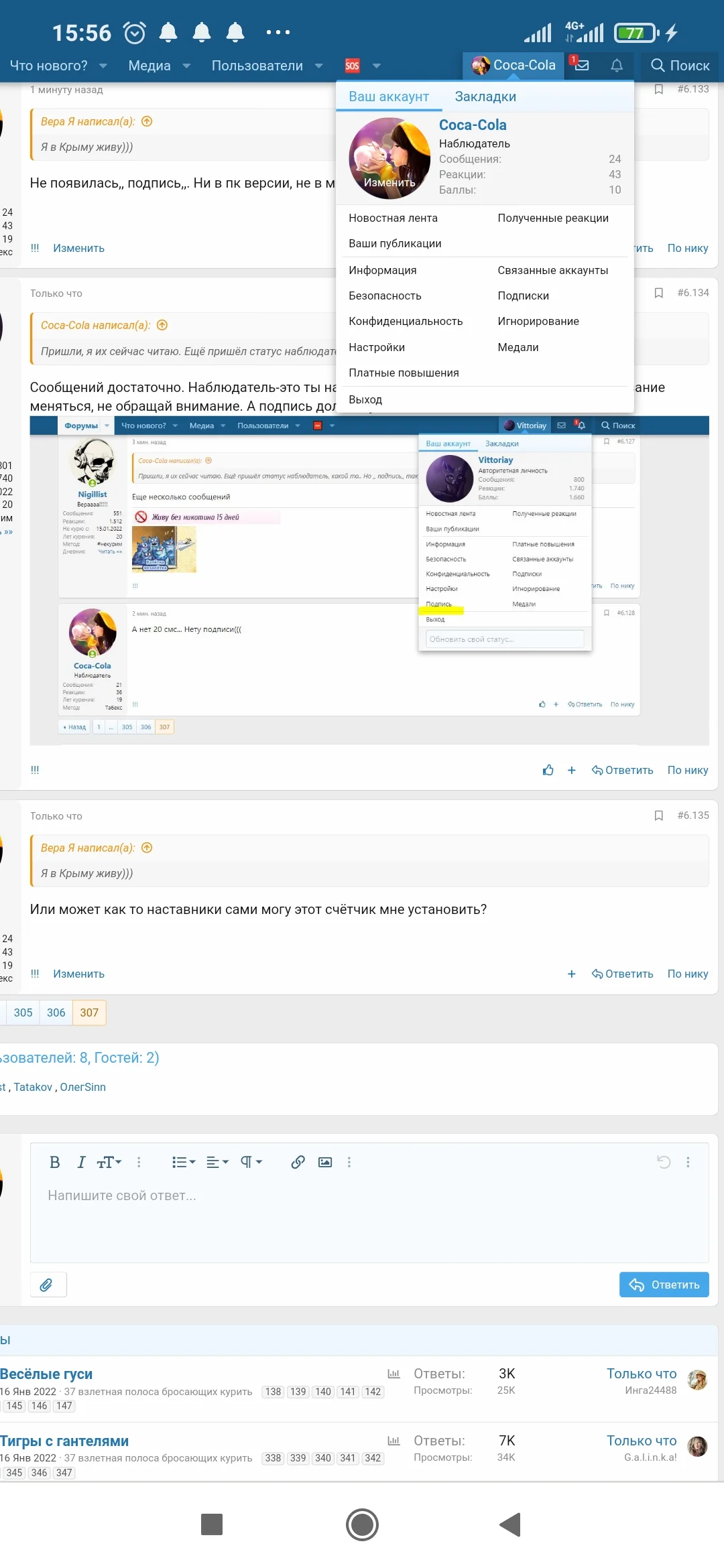Add post #6.135 to multi-quote
The image size is (724, 1568).
coord(572,974)
